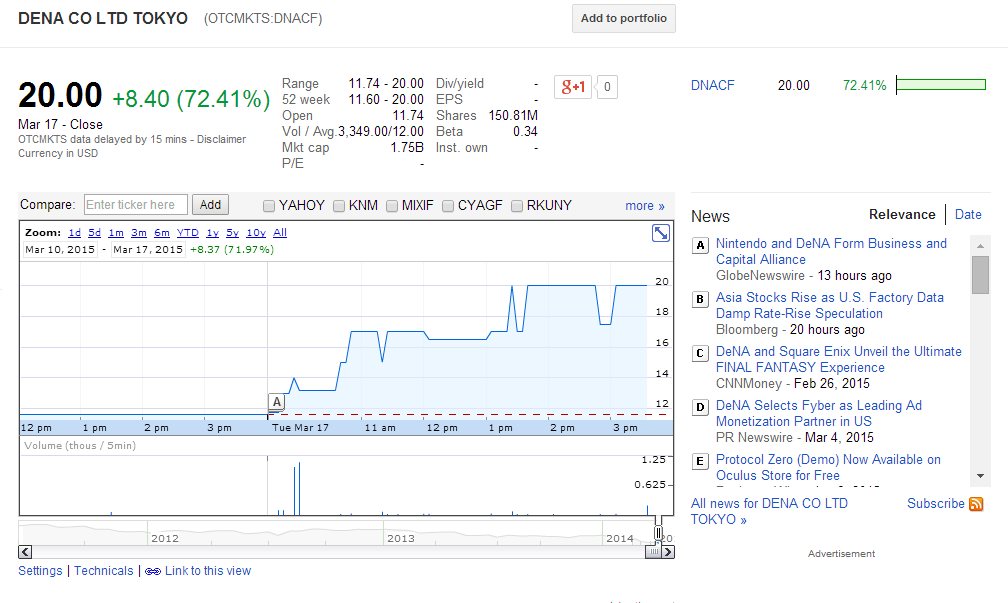Image resolution: width=1008 pixels, height=603 pixels.
Task: Enable CYAGF comparison checkbox
Action: click(448, 206)
